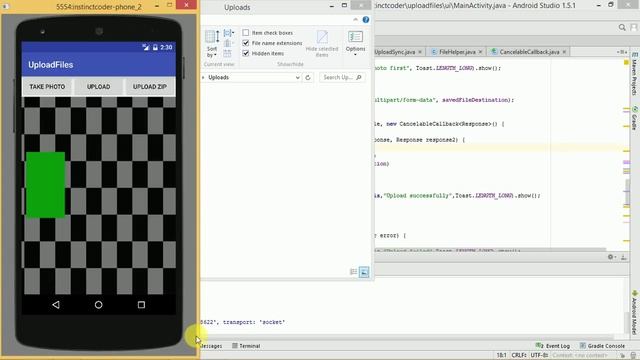This screenshot has height=360, width=640.
Task: Tap the Android home circle button
Action: (98, 304)
